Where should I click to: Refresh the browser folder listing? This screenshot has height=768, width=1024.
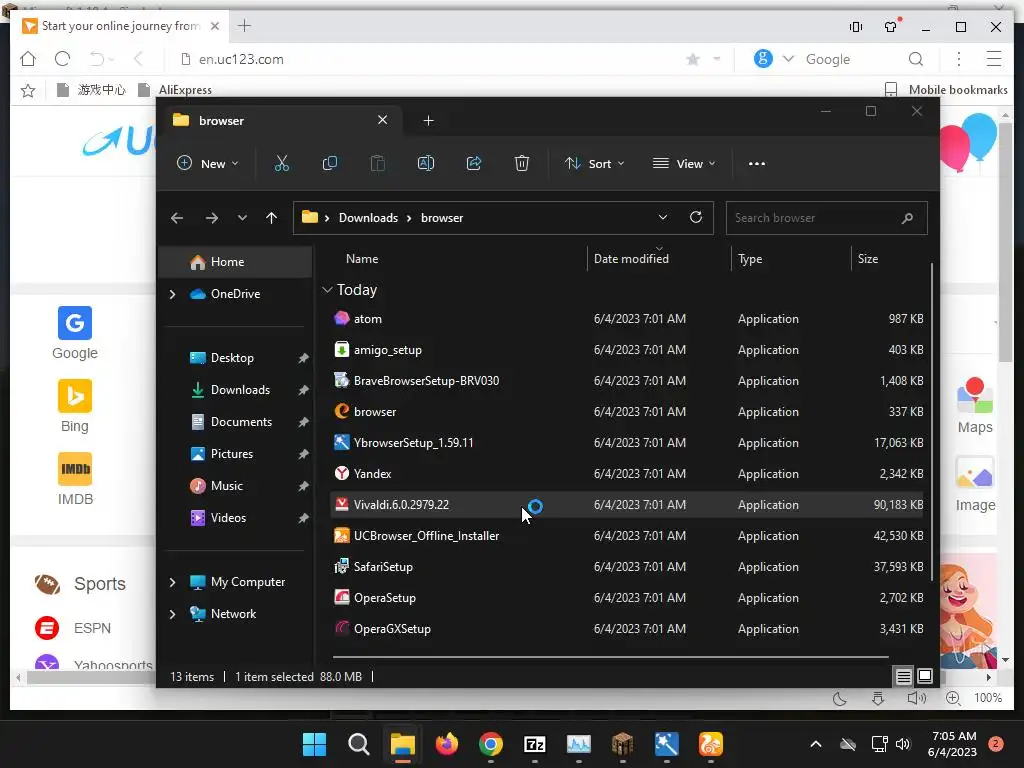click(x=696, y=217)
